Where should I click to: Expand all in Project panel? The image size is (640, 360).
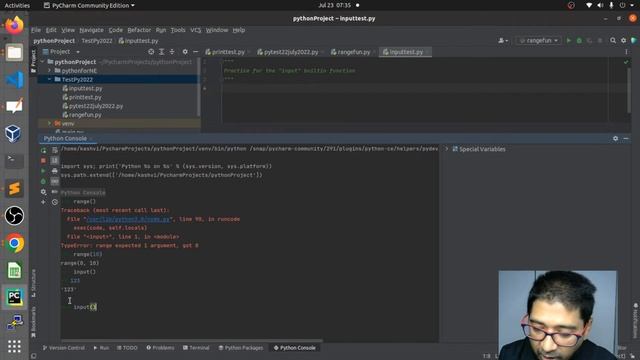(x=162, y=52)
